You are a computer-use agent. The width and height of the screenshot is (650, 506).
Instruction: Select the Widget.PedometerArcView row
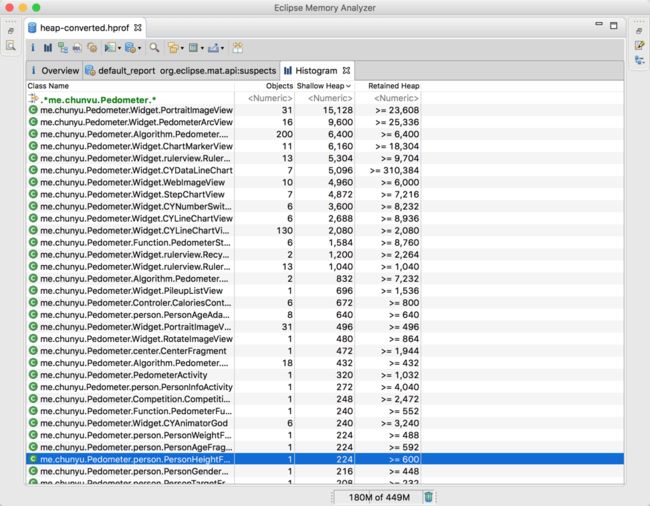[x=325, y=122]
